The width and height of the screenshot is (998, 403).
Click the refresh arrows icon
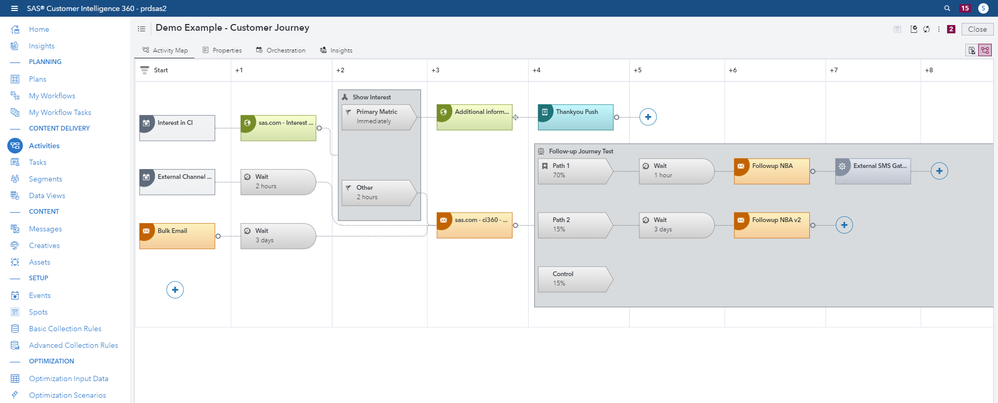927,29
